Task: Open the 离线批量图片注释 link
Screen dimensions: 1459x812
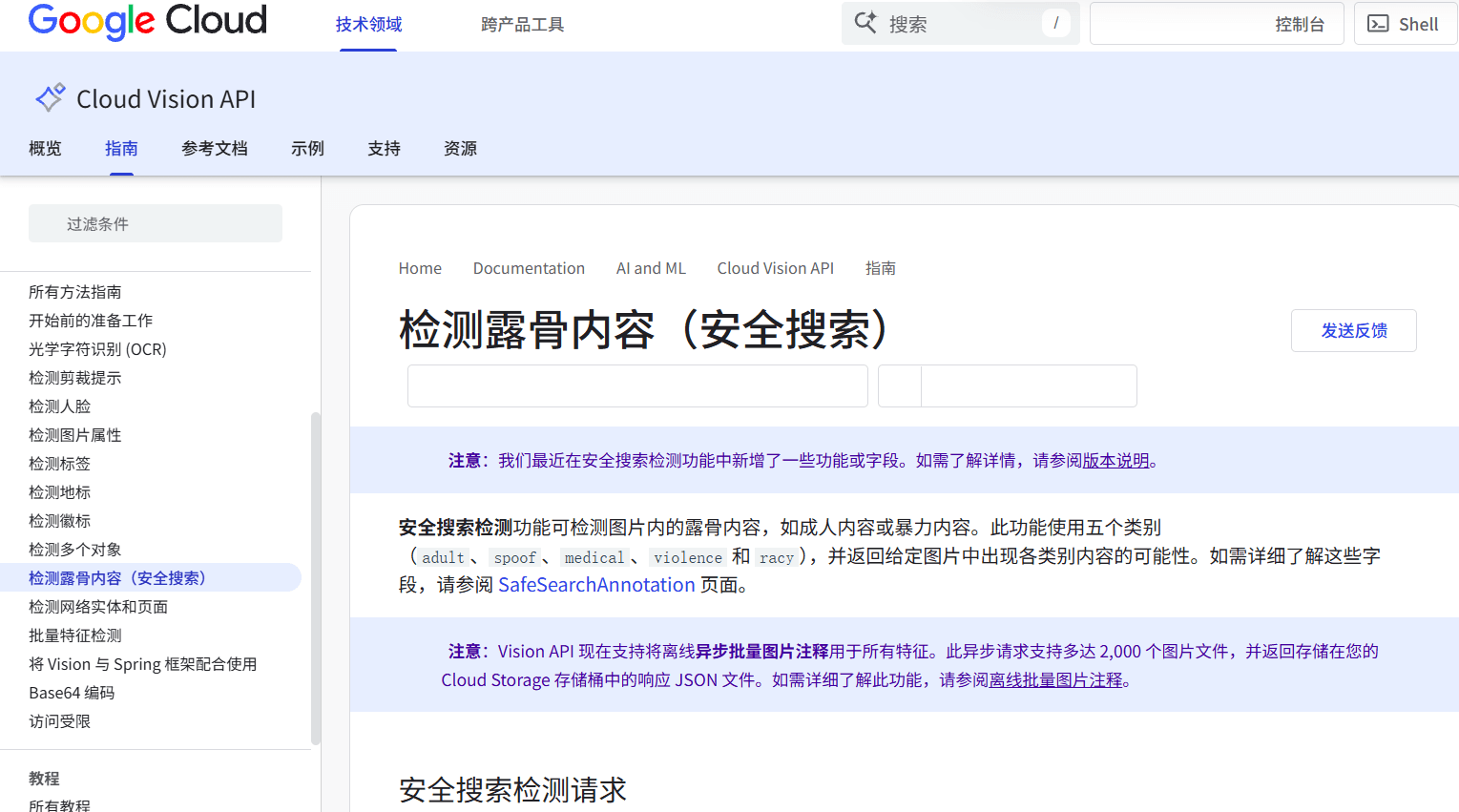Action: click(x=1056, y=680)
